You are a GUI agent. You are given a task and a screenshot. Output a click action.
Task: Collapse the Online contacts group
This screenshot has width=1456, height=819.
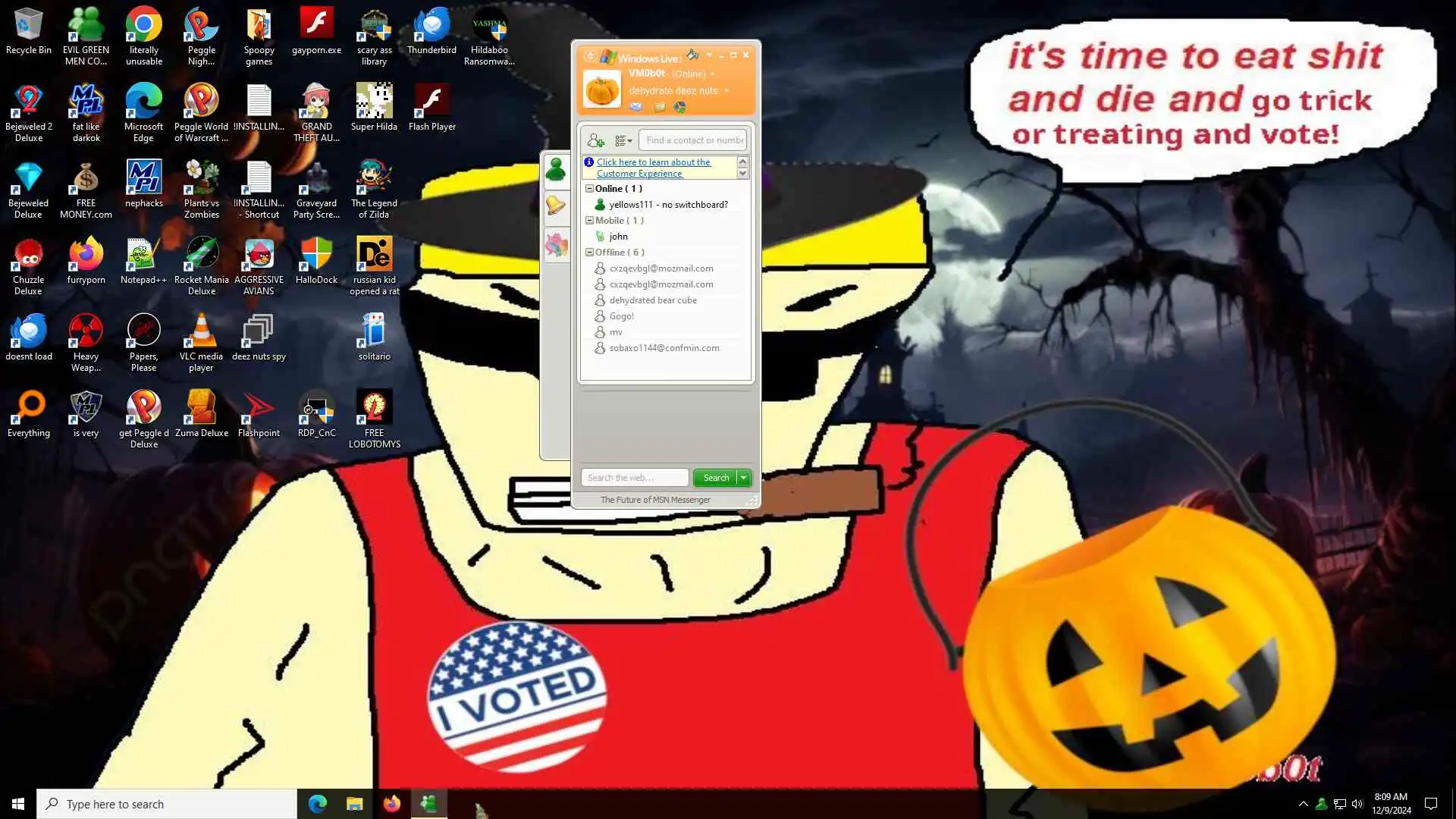pos(589,188)
